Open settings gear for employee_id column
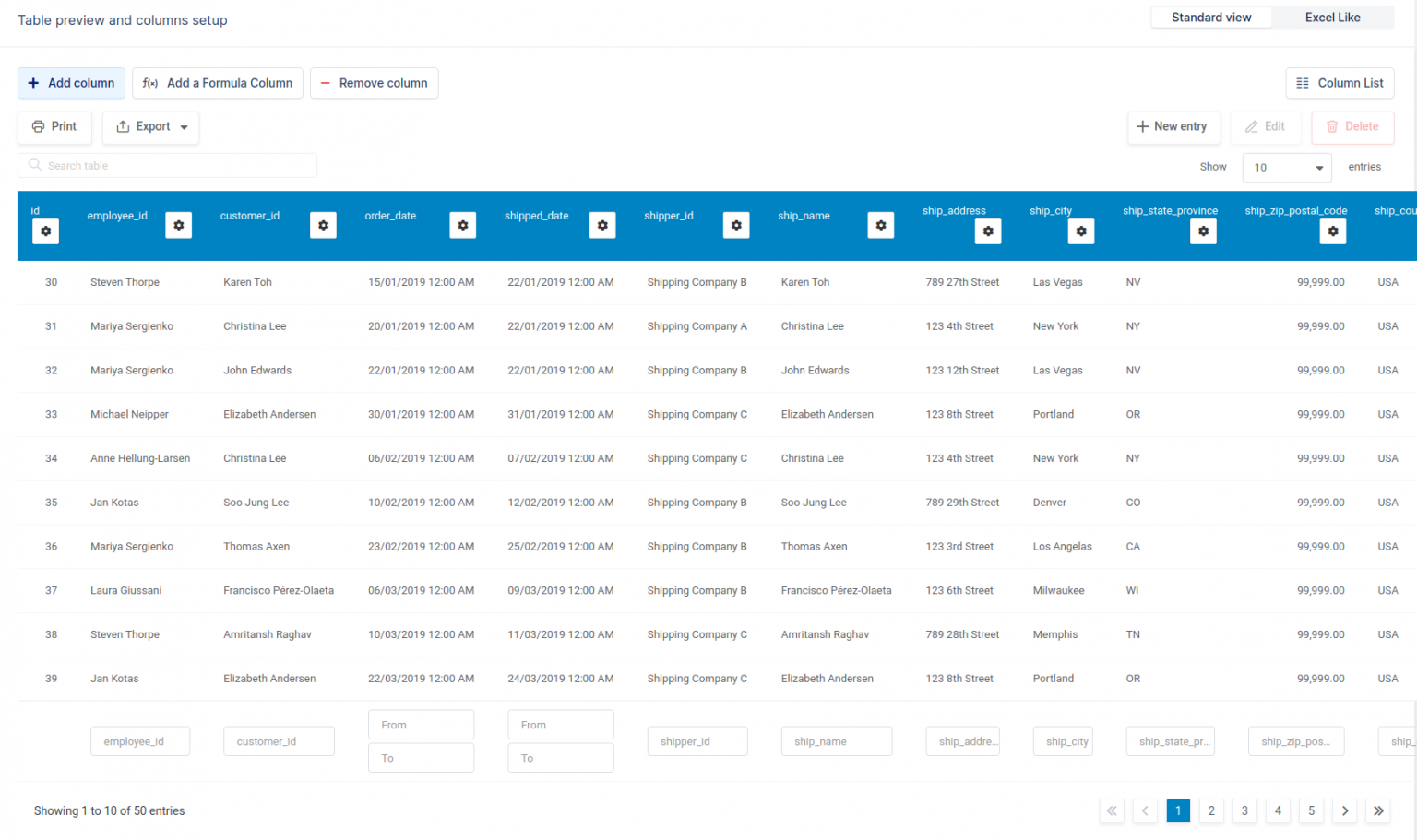1417x840 pixels. [178, 225]
